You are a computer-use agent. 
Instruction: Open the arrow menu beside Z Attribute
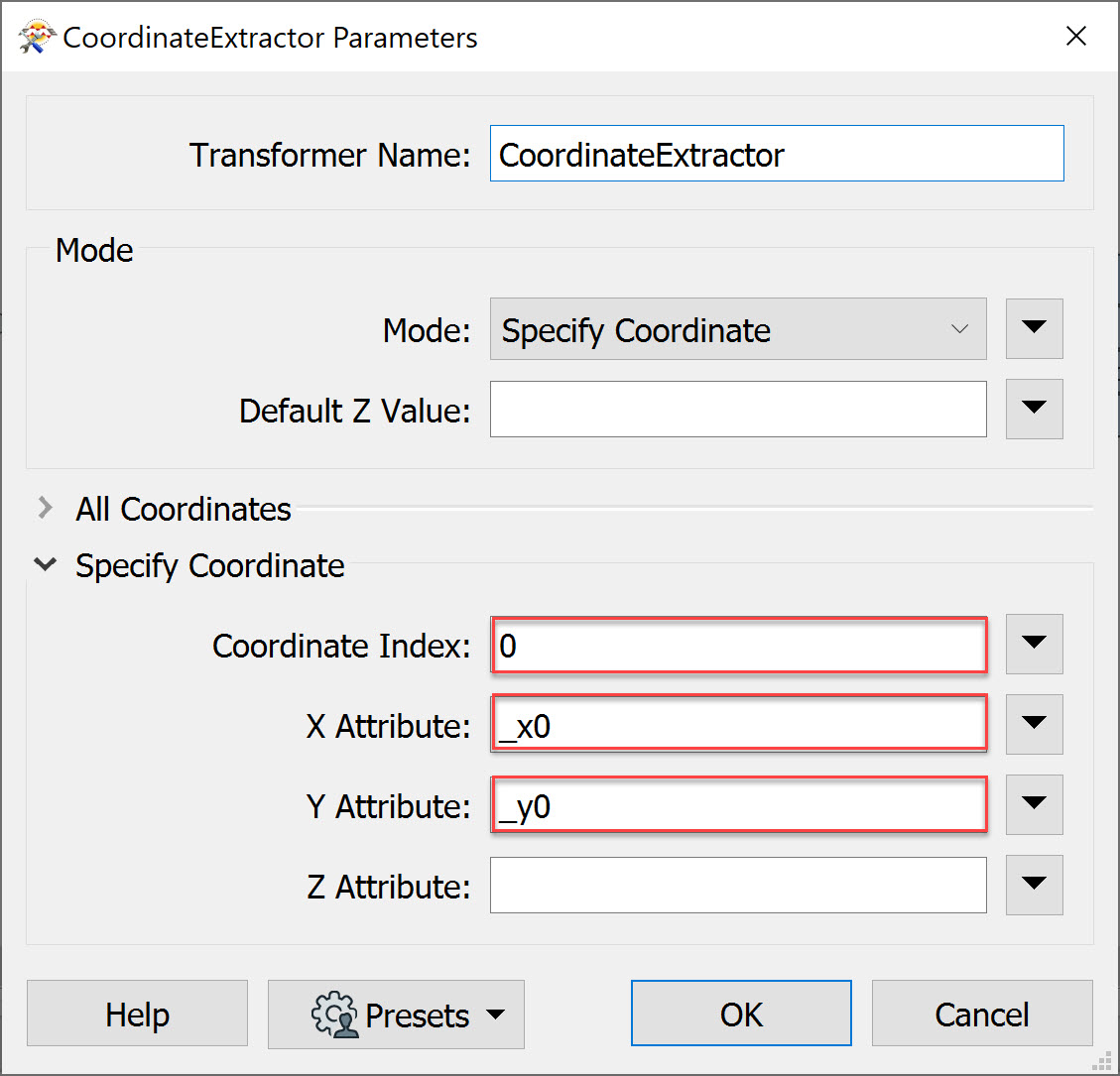click(x=1034, y=885)
